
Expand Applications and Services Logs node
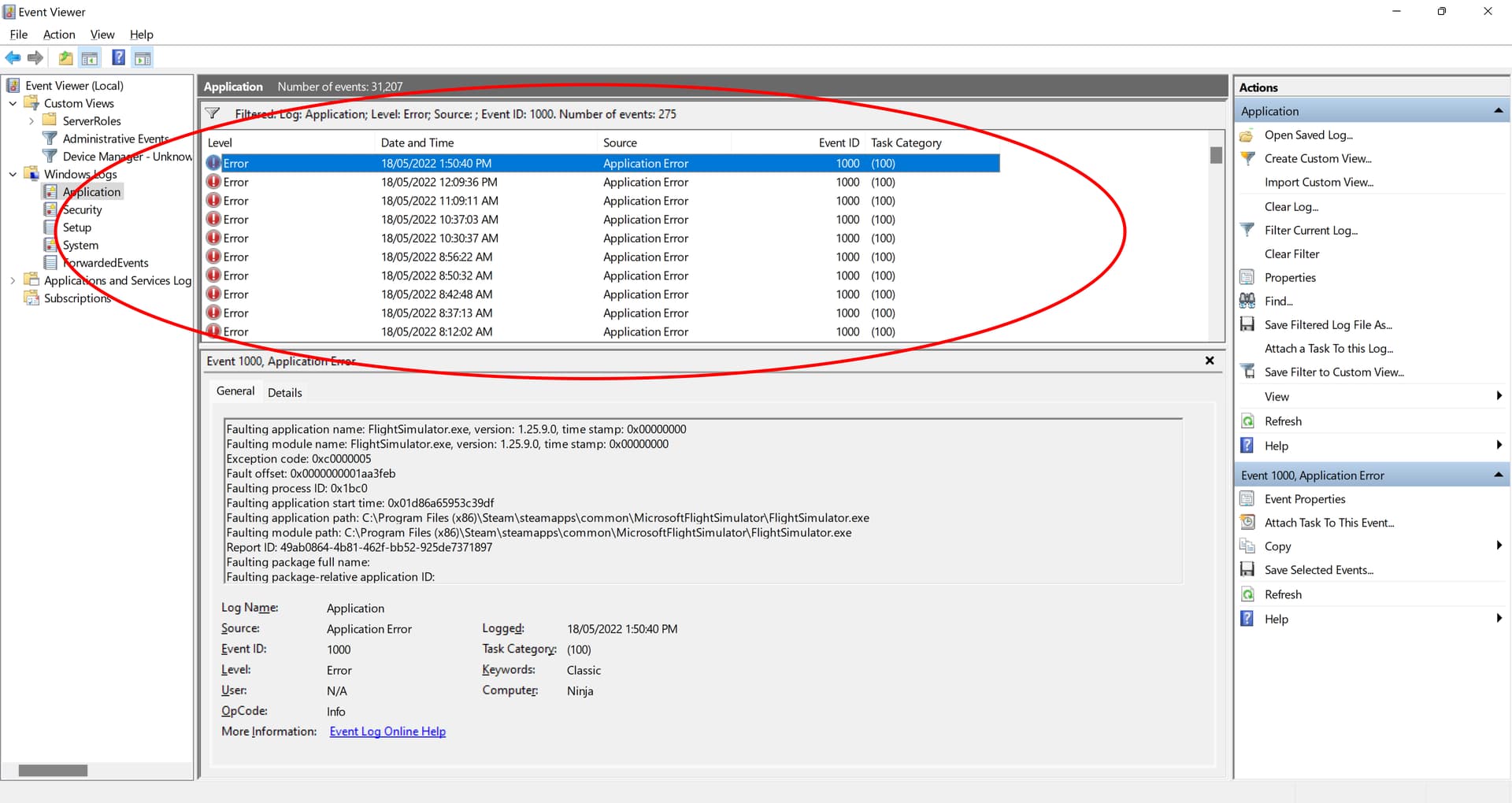13,281
